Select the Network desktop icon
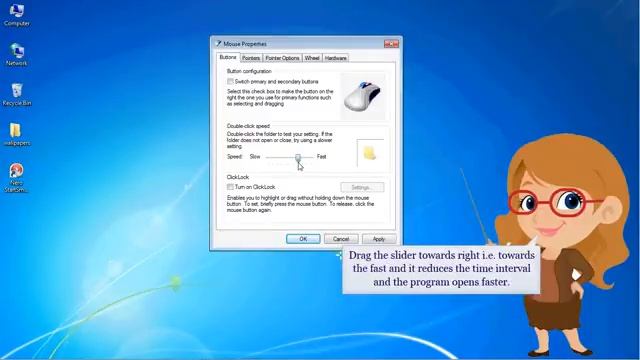The width and height of the screenshot is (640, 360). pos(17,54)
